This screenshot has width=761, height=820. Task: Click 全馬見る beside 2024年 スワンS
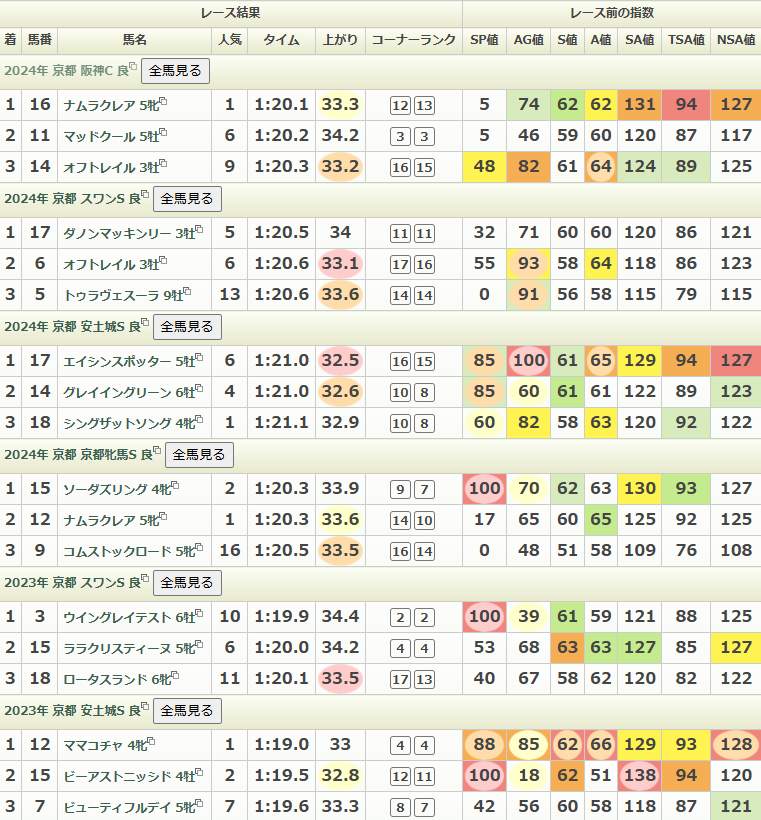click(187, 199)
